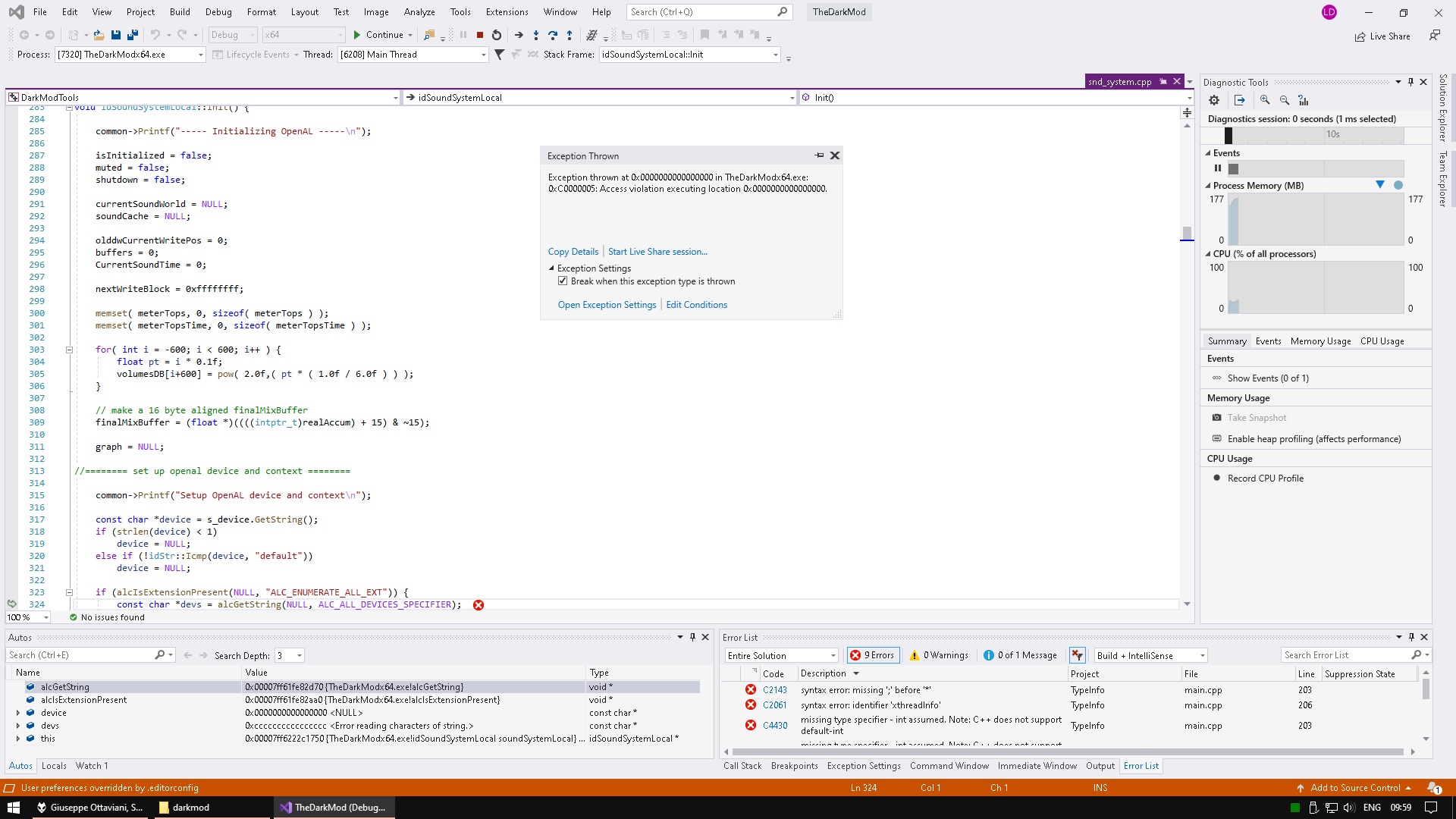The image size is (1456, 819).
Task: Save all open files
Action: 133,35
